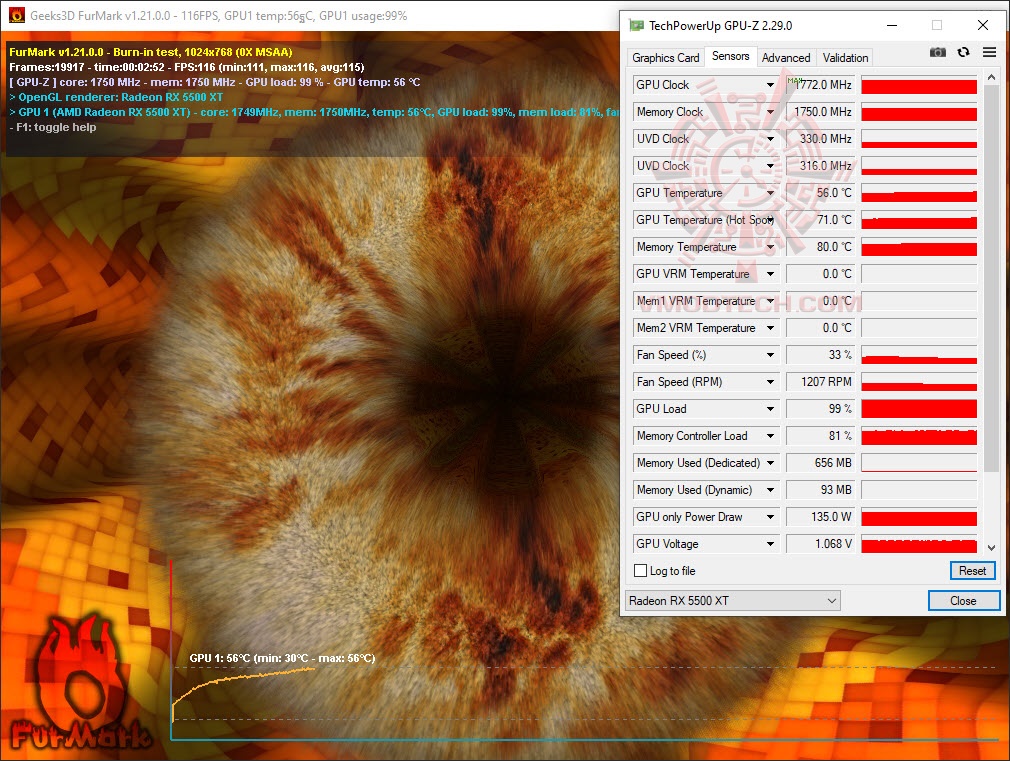Minimize the GPU-Z window
Screen dimensions: 1010x761
(x=892, y=26)
